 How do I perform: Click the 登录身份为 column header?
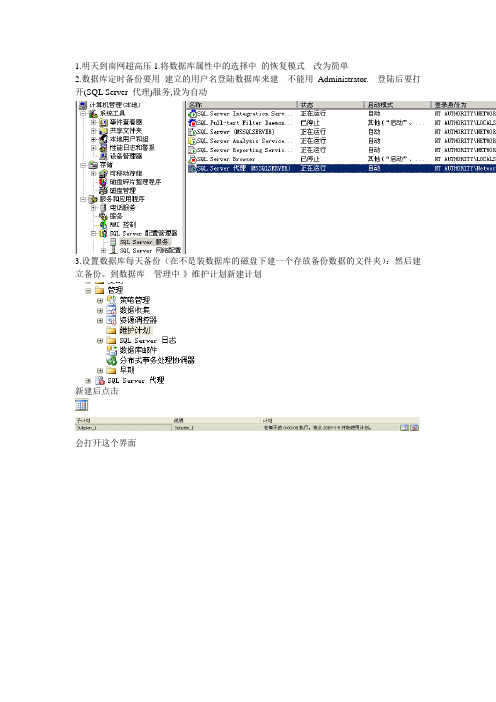[463, 105]
